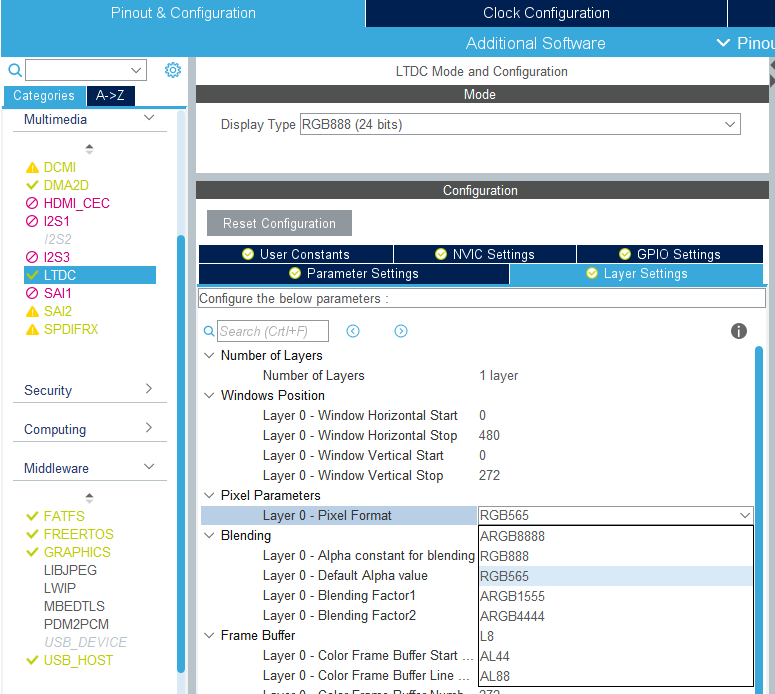Choose RGB565 option in the dropdown list

click(x=615, y=576)
